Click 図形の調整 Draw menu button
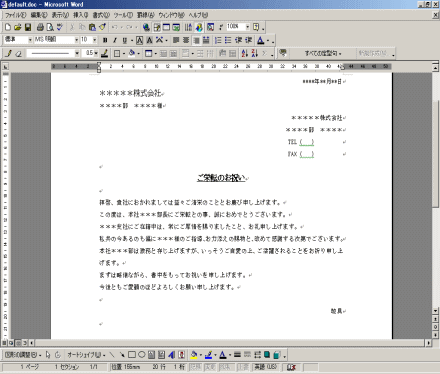440x374 pixels. pyautogui.click(x=23, y=355)
